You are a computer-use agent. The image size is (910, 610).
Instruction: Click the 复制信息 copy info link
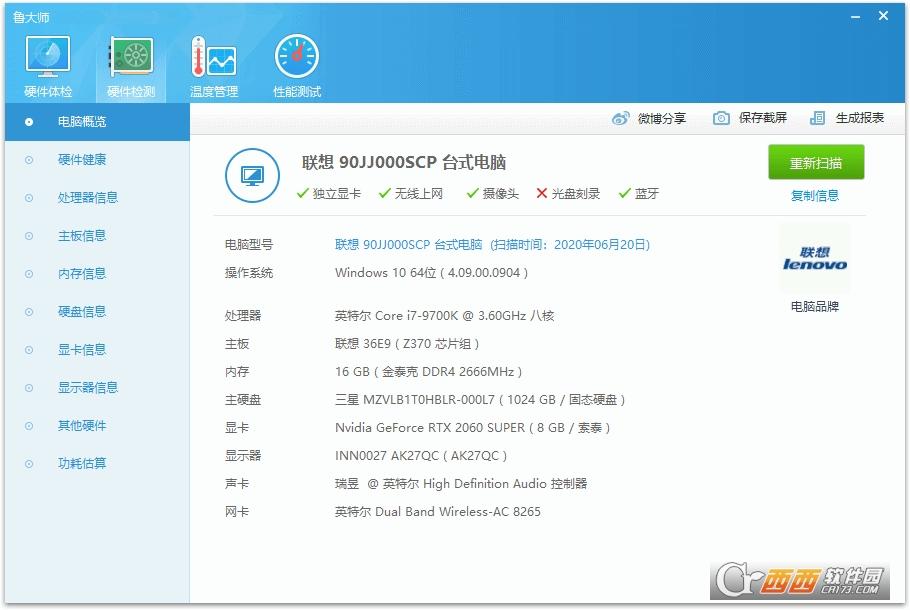814,196
